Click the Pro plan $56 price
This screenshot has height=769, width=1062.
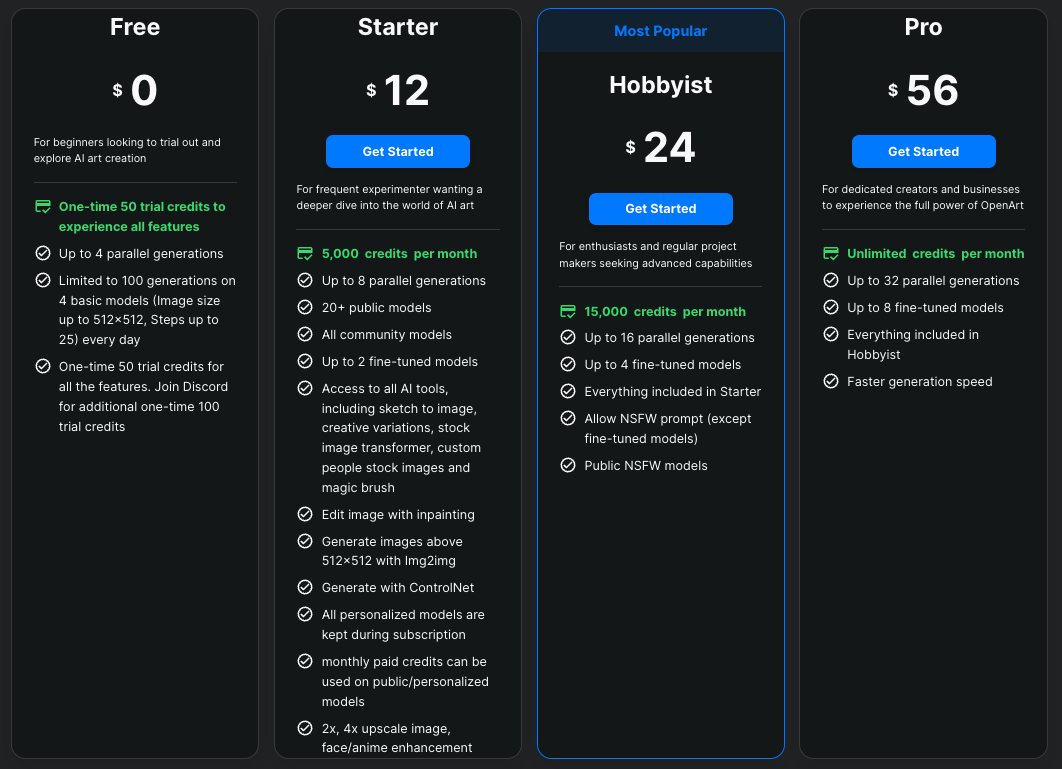[923, 91]
